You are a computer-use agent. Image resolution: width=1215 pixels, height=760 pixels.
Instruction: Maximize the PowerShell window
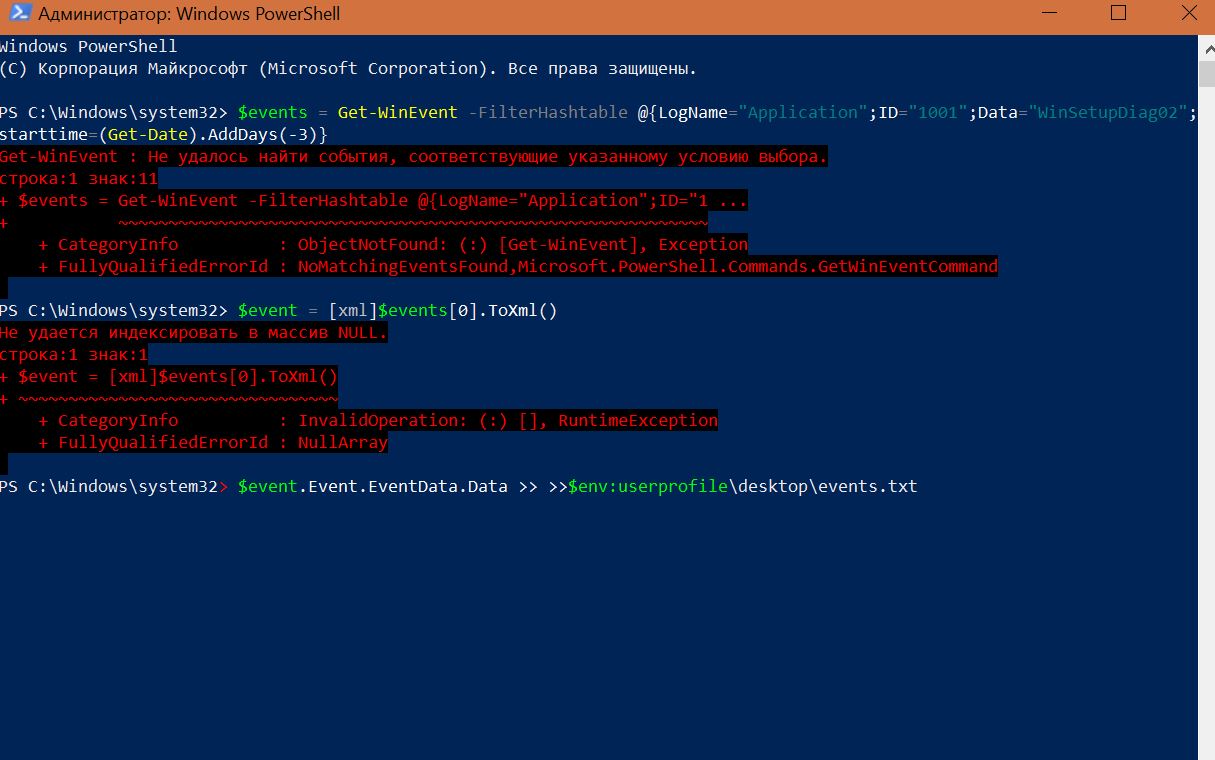click(1118, 14)
